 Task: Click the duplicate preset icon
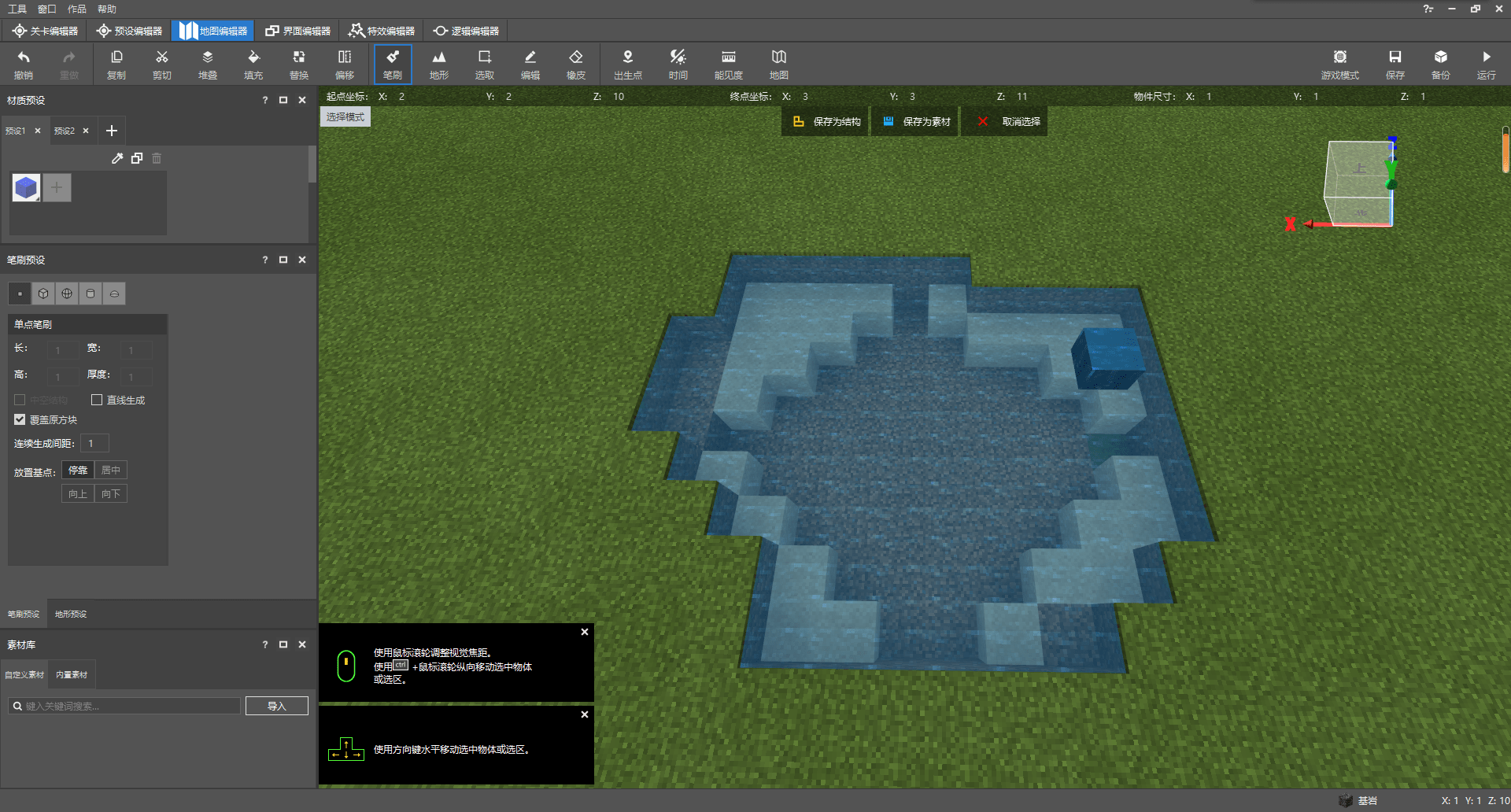pos(137,158)
